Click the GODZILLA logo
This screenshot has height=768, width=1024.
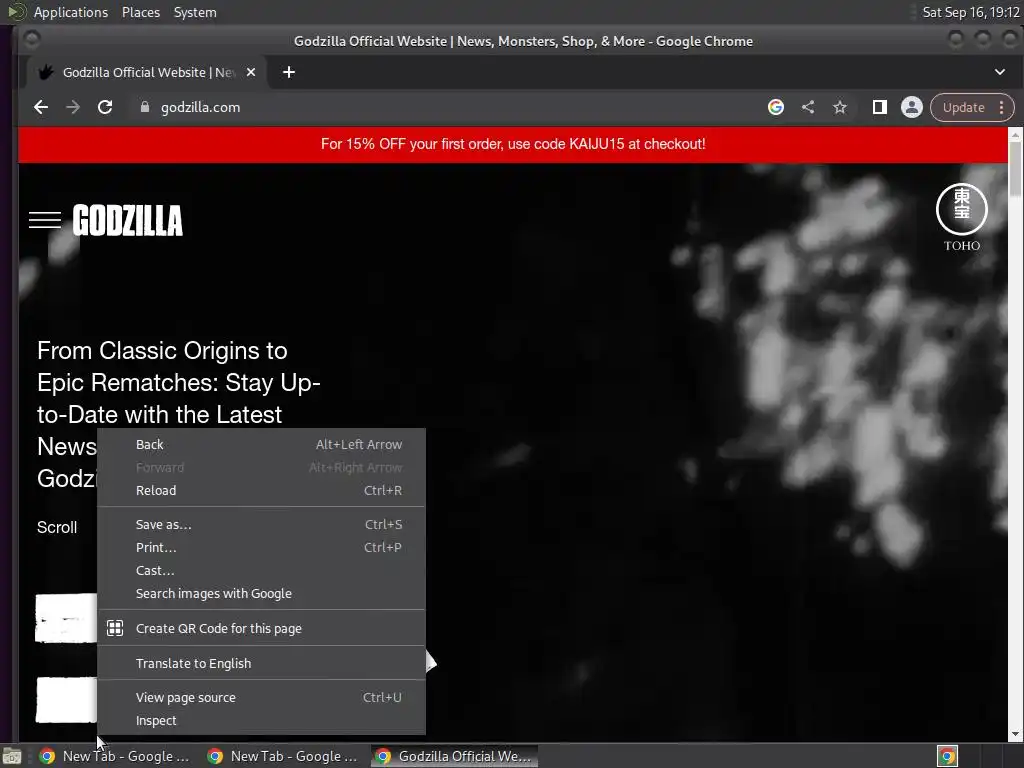[x=127, y=220]
